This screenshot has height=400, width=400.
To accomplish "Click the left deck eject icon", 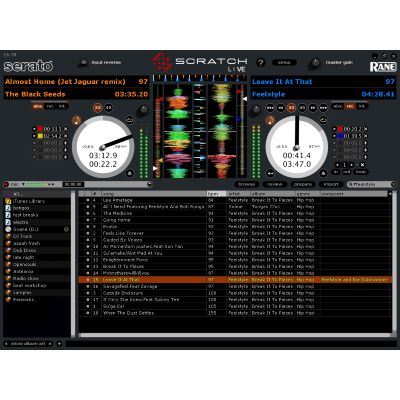I will 130,173.
